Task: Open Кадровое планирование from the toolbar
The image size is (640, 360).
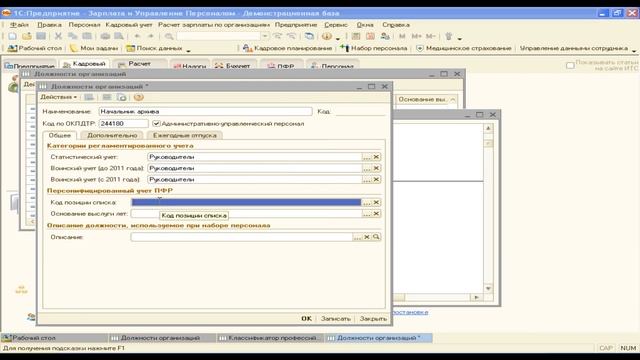Action: 287,48
